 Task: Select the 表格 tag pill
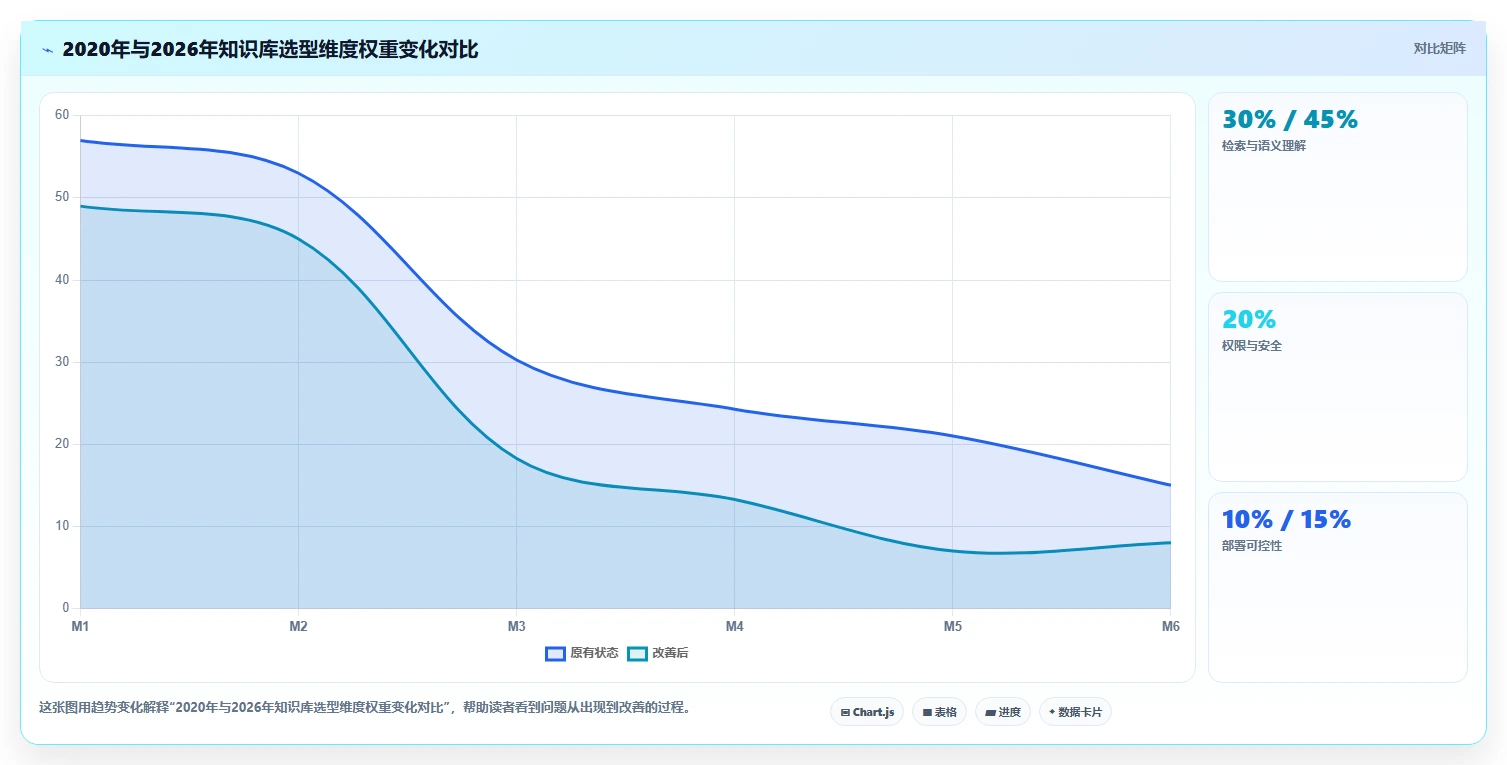click(939, 712)
